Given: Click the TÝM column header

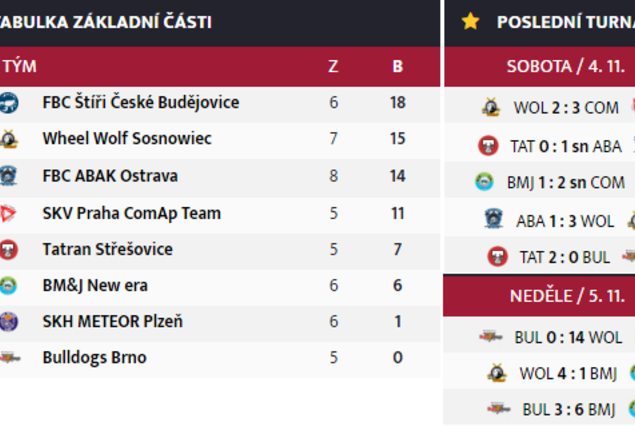Looking at the screenshot, I should (19, 66).
